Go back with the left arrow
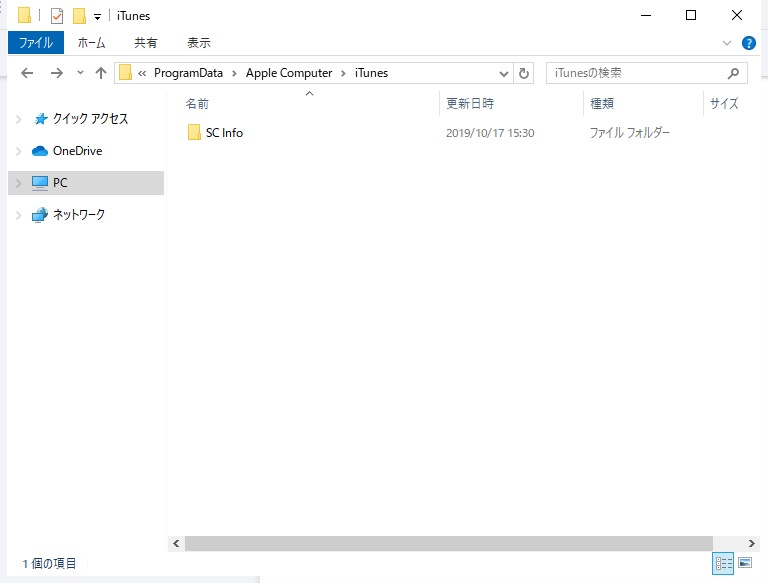The height and width of the screenshot is (583, 768). pos(27,73)
